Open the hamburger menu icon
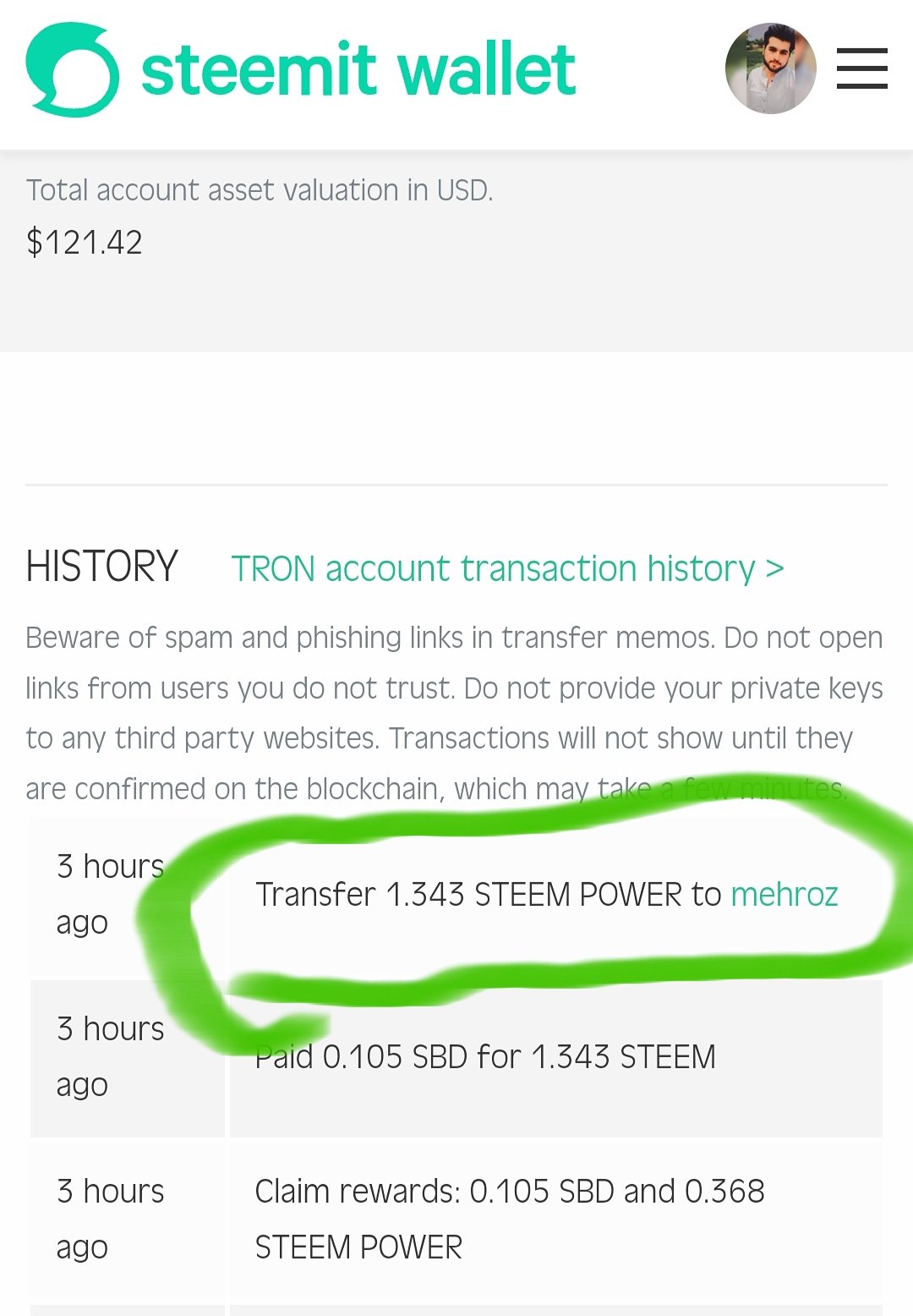The image size is (913, 1316). pos(861,69)
